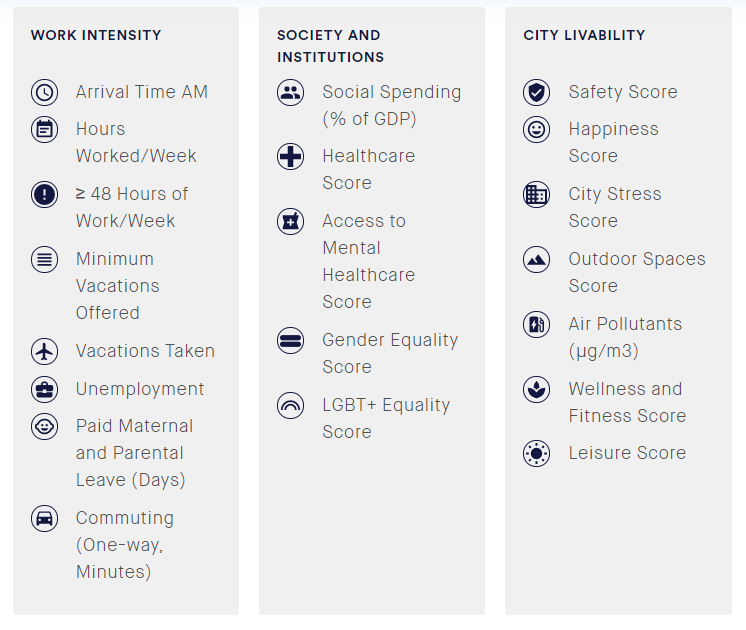Select the people icon for Social Spending

(291, 92)
